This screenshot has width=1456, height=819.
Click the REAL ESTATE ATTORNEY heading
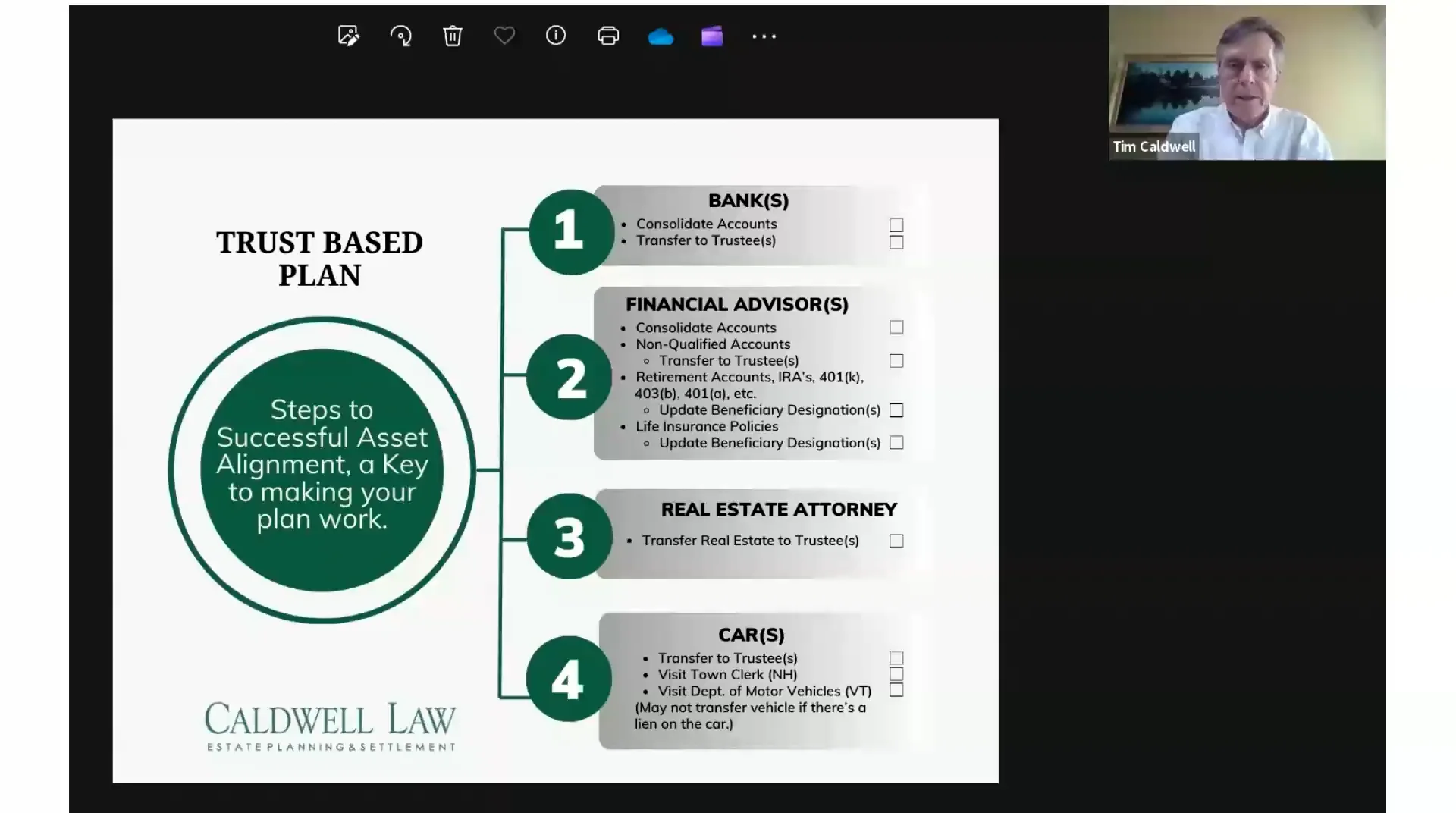coord(779,510)
